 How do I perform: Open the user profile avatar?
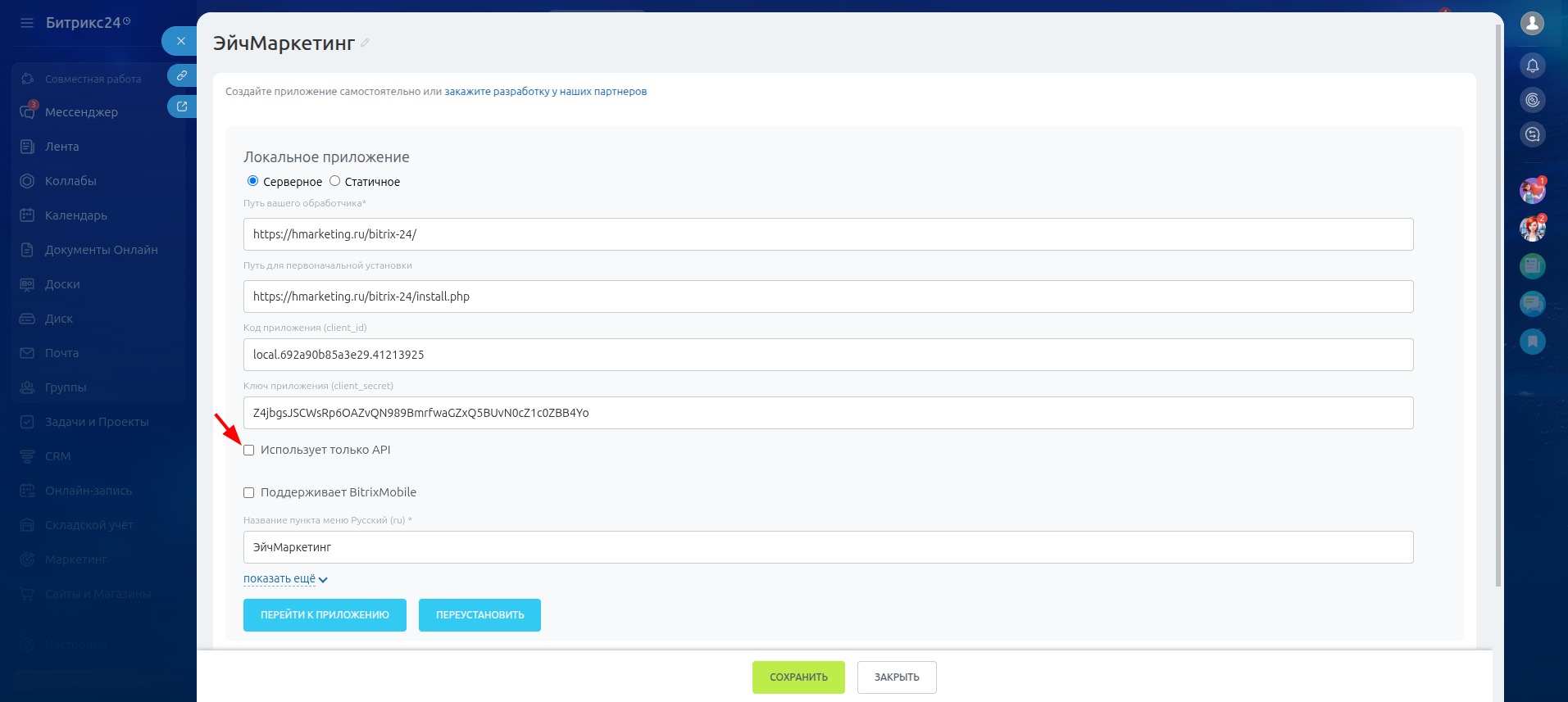[1532, 23]
